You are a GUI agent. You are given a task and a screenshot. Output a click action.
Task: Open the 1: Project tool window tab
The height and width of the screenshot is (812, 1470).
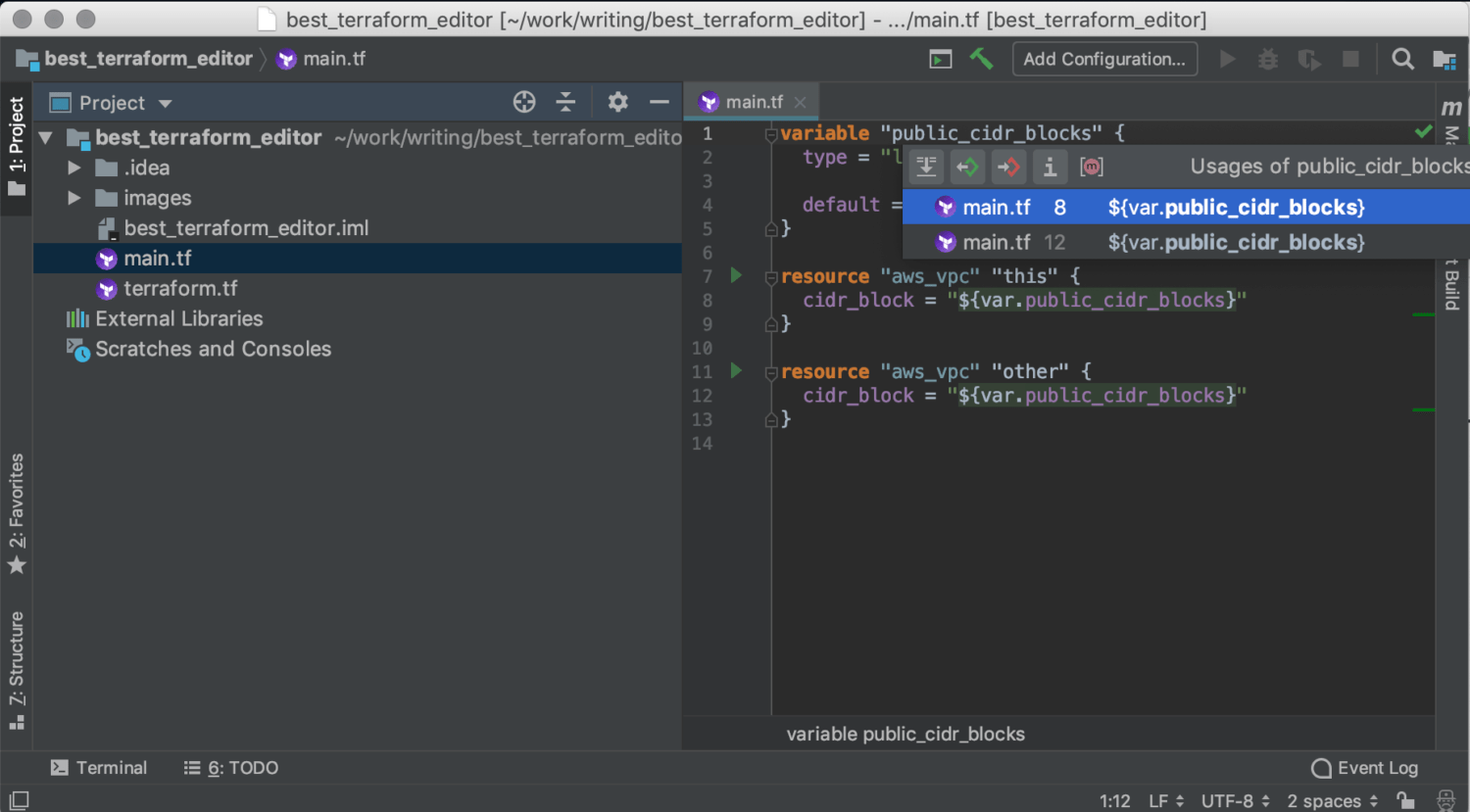tap(17, 145)
